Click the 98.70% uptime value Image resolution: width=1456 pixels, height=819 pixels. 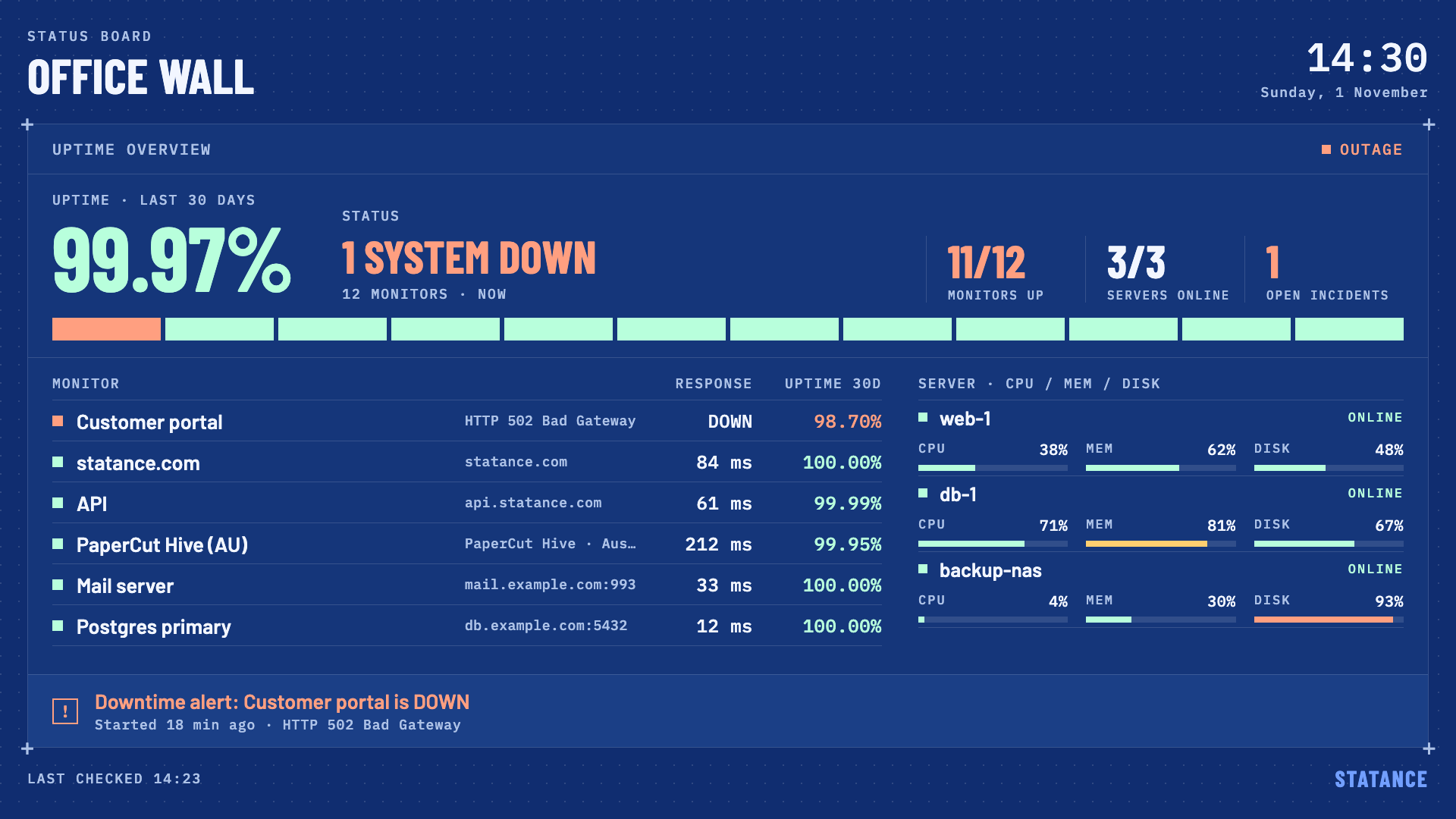tap(847, 422)
